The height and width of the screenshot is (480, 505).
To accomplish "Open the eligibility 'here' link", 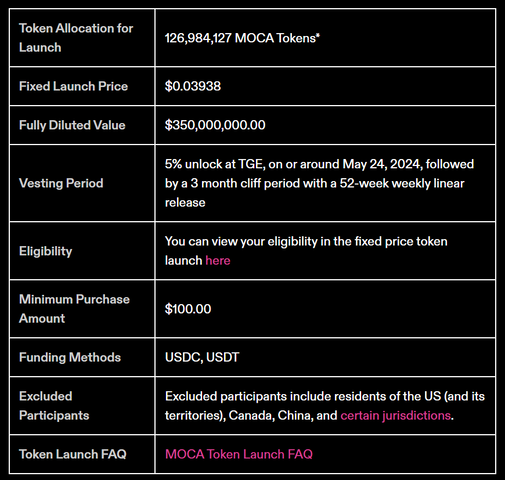I will [218, 260].
